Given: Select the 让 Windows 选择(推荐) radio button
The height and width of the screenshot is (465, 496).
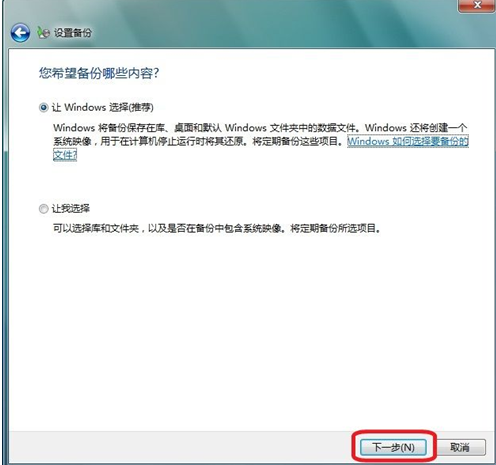Looking at the screenshot, I should [43, 108].
